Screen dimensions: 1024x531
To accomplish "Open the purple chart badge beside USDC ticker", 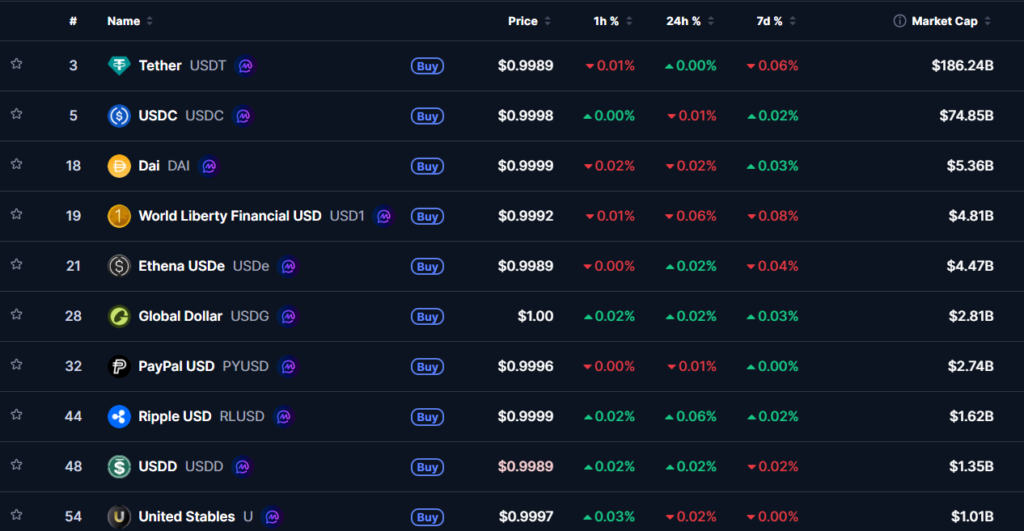I will 243,116.
